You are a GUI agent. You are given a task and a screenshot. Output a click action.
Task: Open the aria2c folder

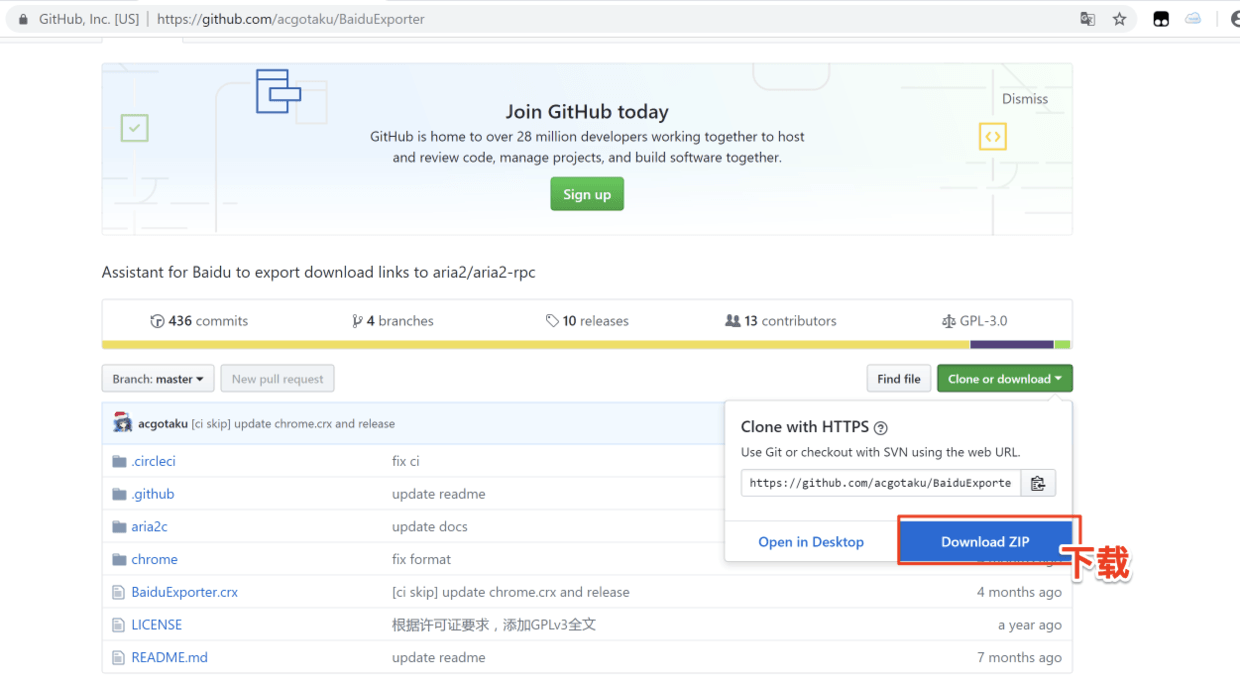pos(149,527)
